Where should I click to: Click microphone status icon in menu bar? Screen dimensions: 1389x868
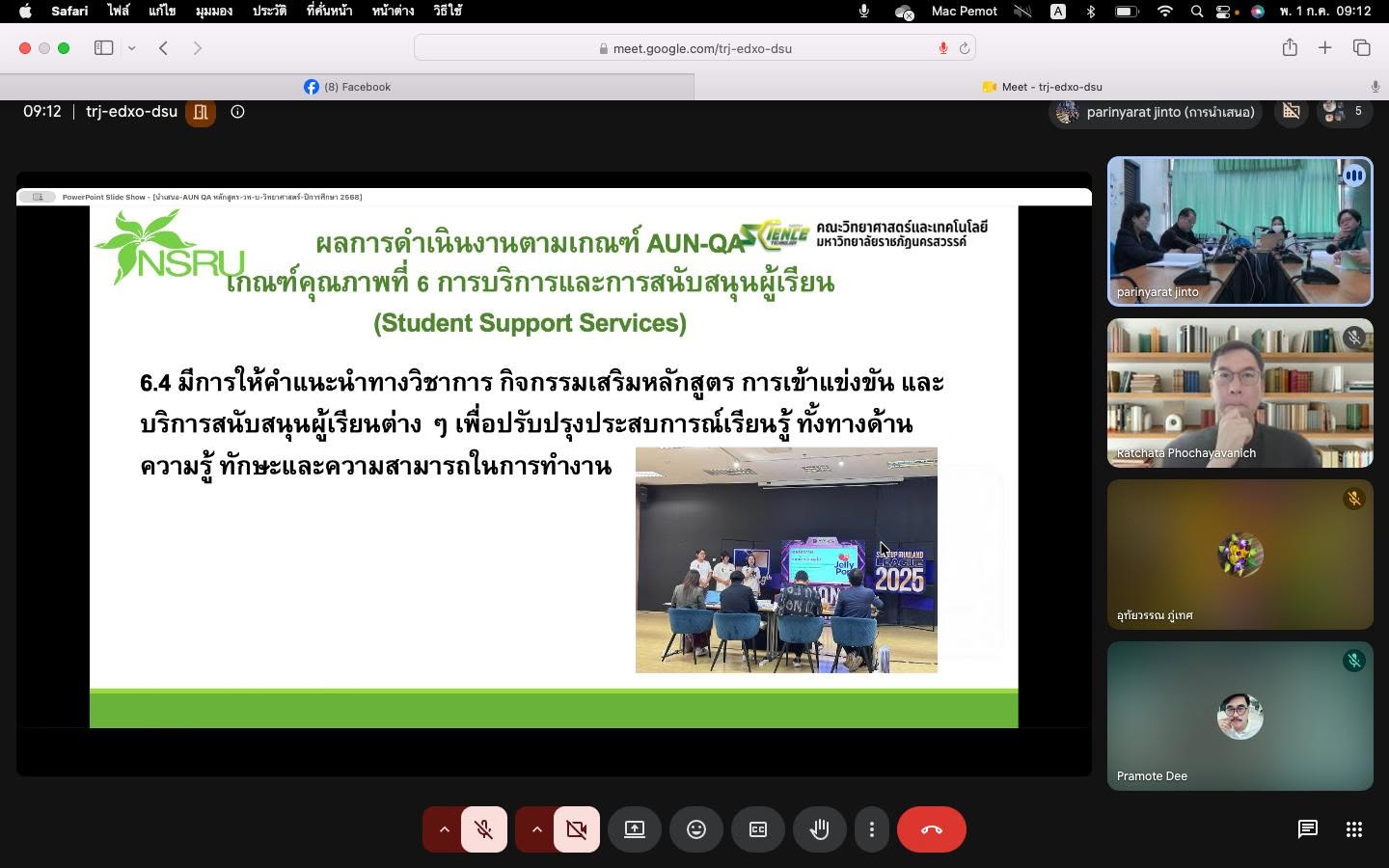864,11
